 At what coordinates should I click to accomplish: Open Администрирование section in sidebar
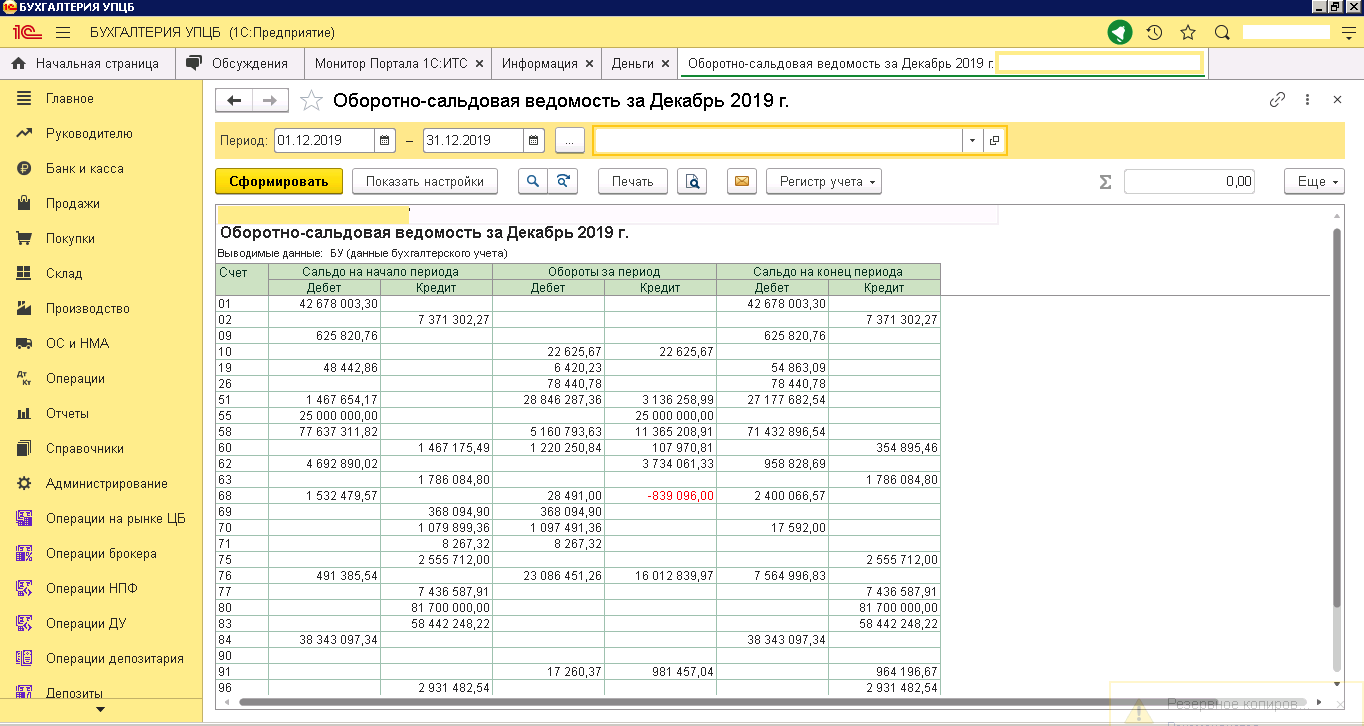[100, 483]
